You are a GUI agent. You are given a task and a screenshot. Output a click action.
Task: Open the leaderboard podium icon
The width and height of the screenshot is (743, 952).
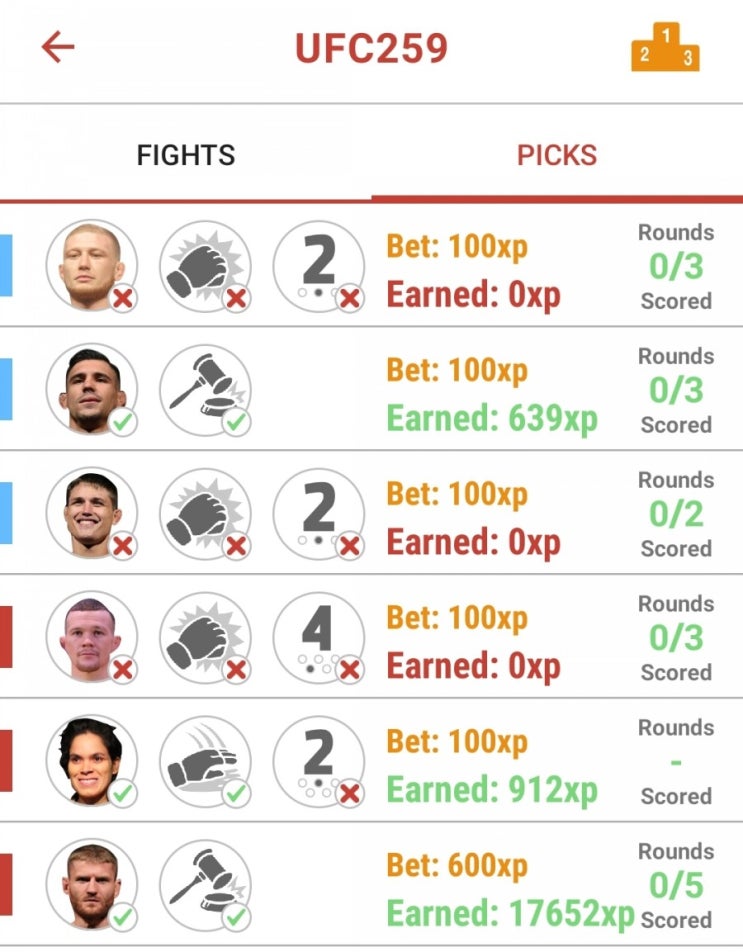665,47
